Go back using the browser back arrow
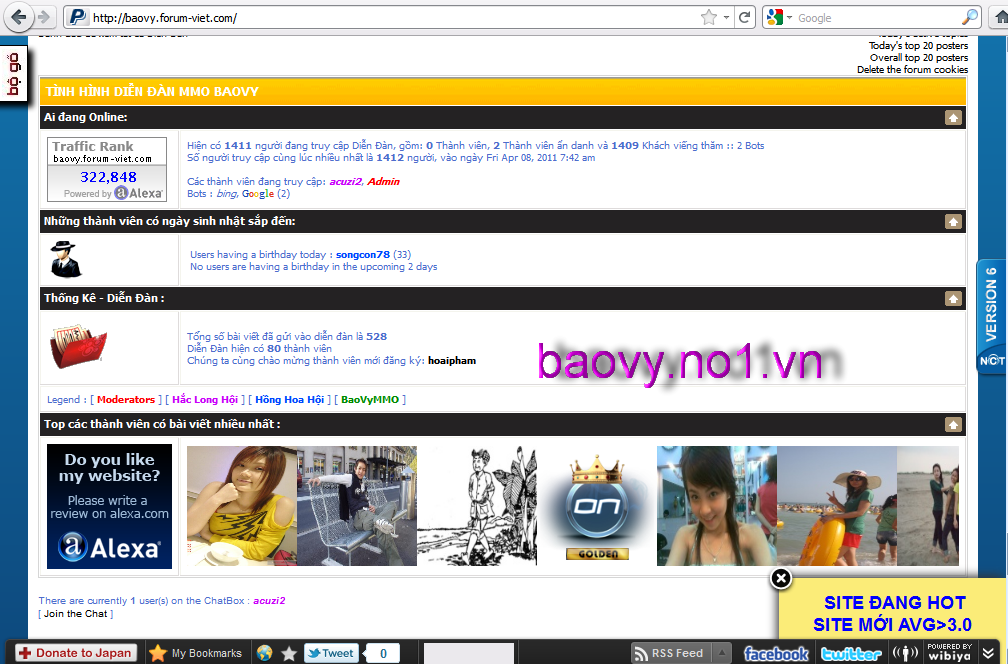 [19, 17]
